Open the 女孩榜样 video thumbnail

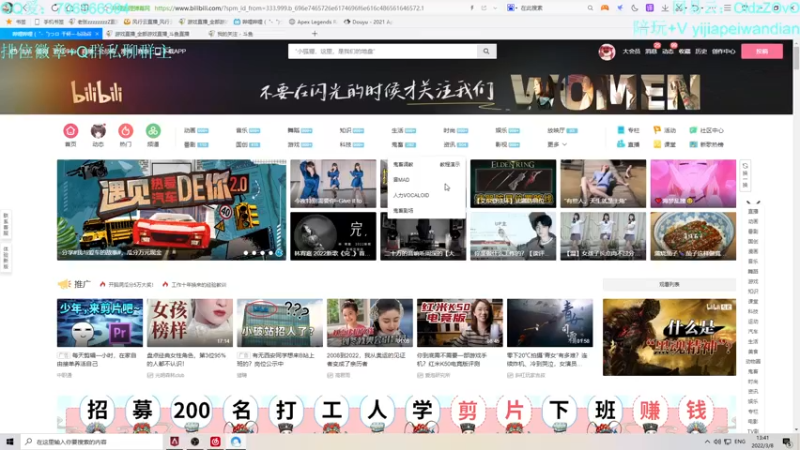click(x=190, y=323)
